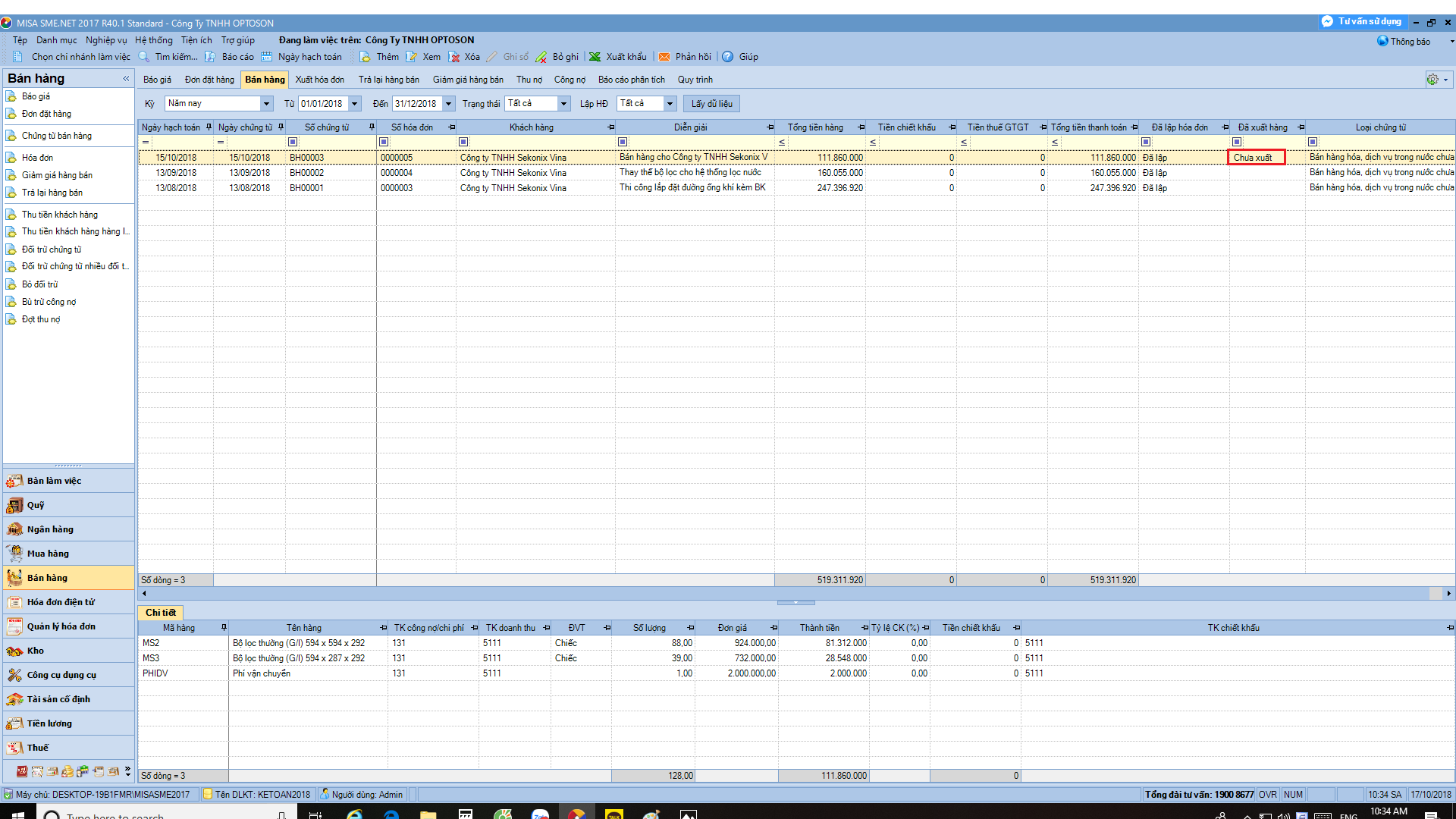The height and width of the screenshot is (819, 1456).
Task: Open Bàn làm việc module
Action: tap(68, 481)
